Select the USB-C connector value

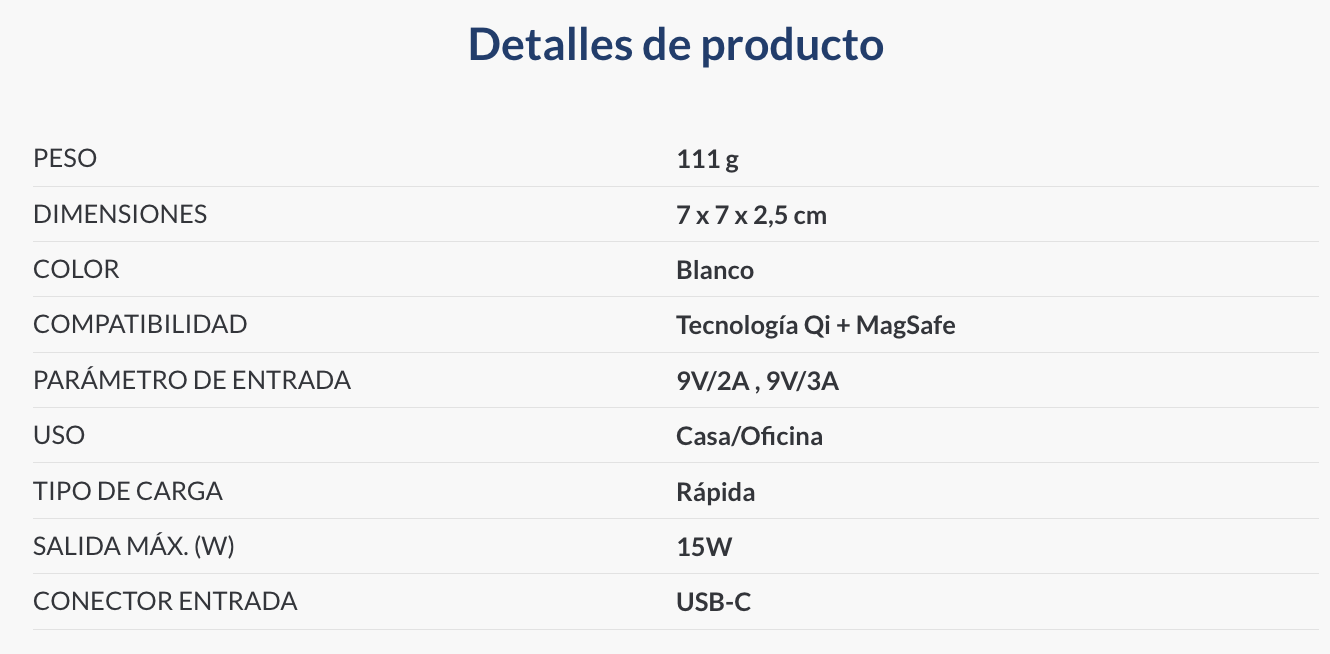point(713,602)
